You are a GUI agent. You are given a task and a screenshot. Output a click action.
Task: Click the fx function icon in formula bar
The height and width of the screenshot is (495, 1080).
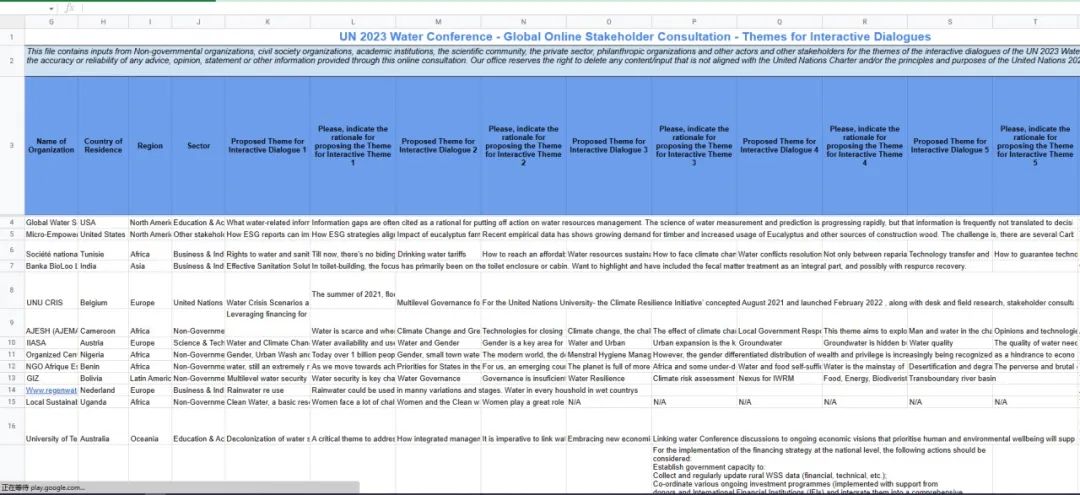point(69,7)
